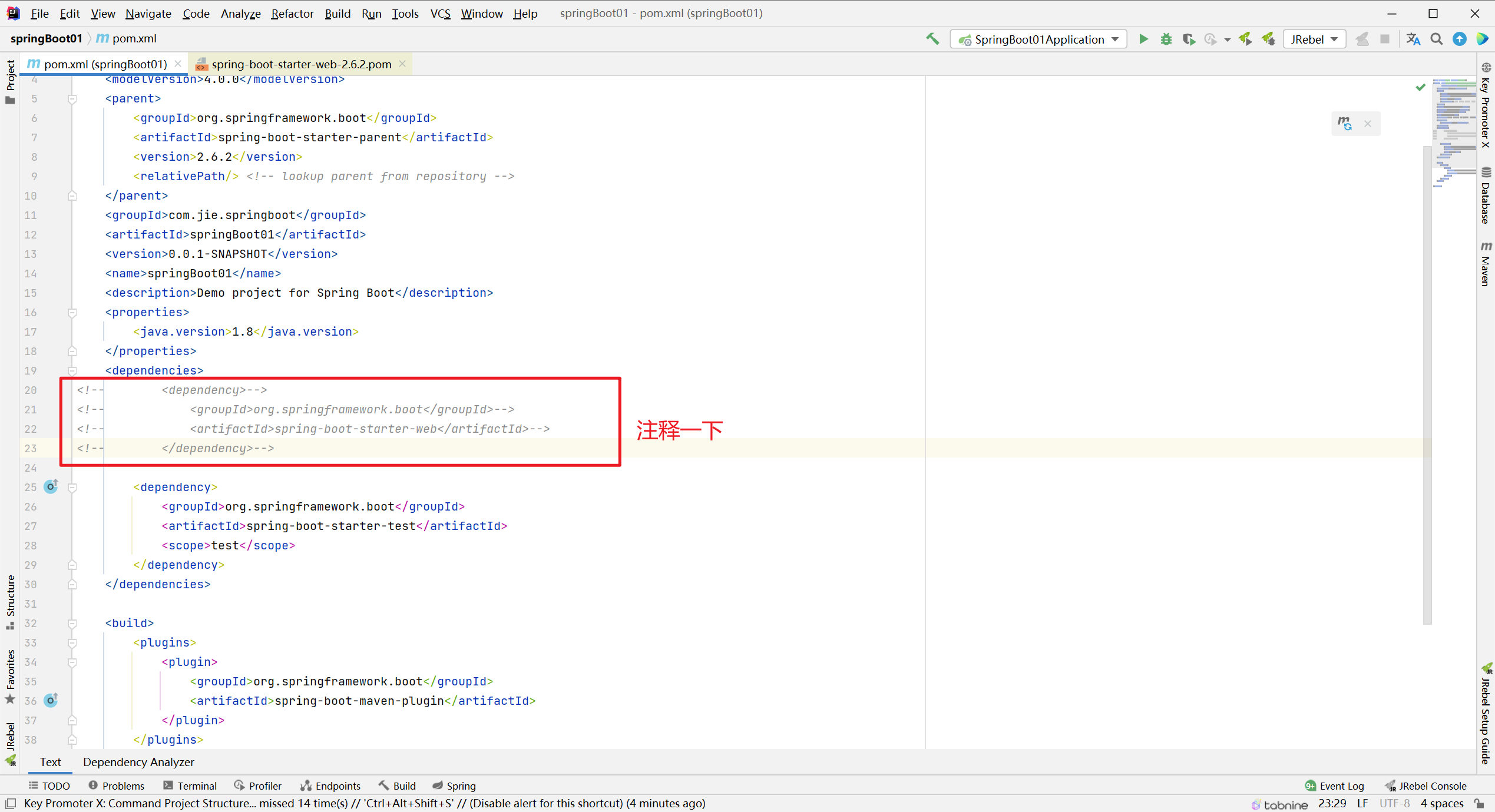Open the Event Log
The width and height of the screenshot is (1495, 812).
pos(1334,786)
